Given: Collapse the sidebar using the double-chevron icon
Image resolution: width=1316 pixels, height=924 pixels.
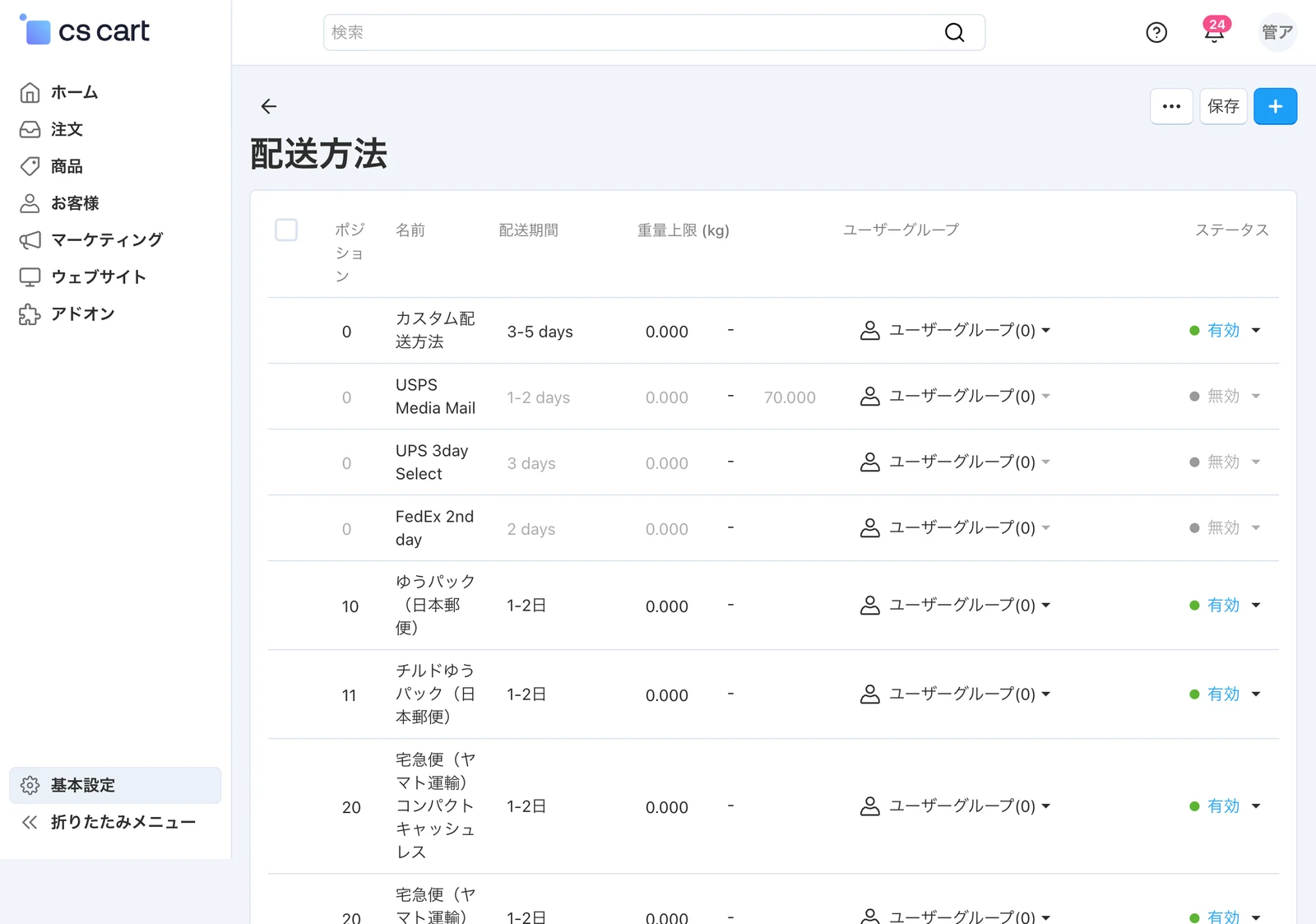Looking at the screenshot, I should 30,822.
